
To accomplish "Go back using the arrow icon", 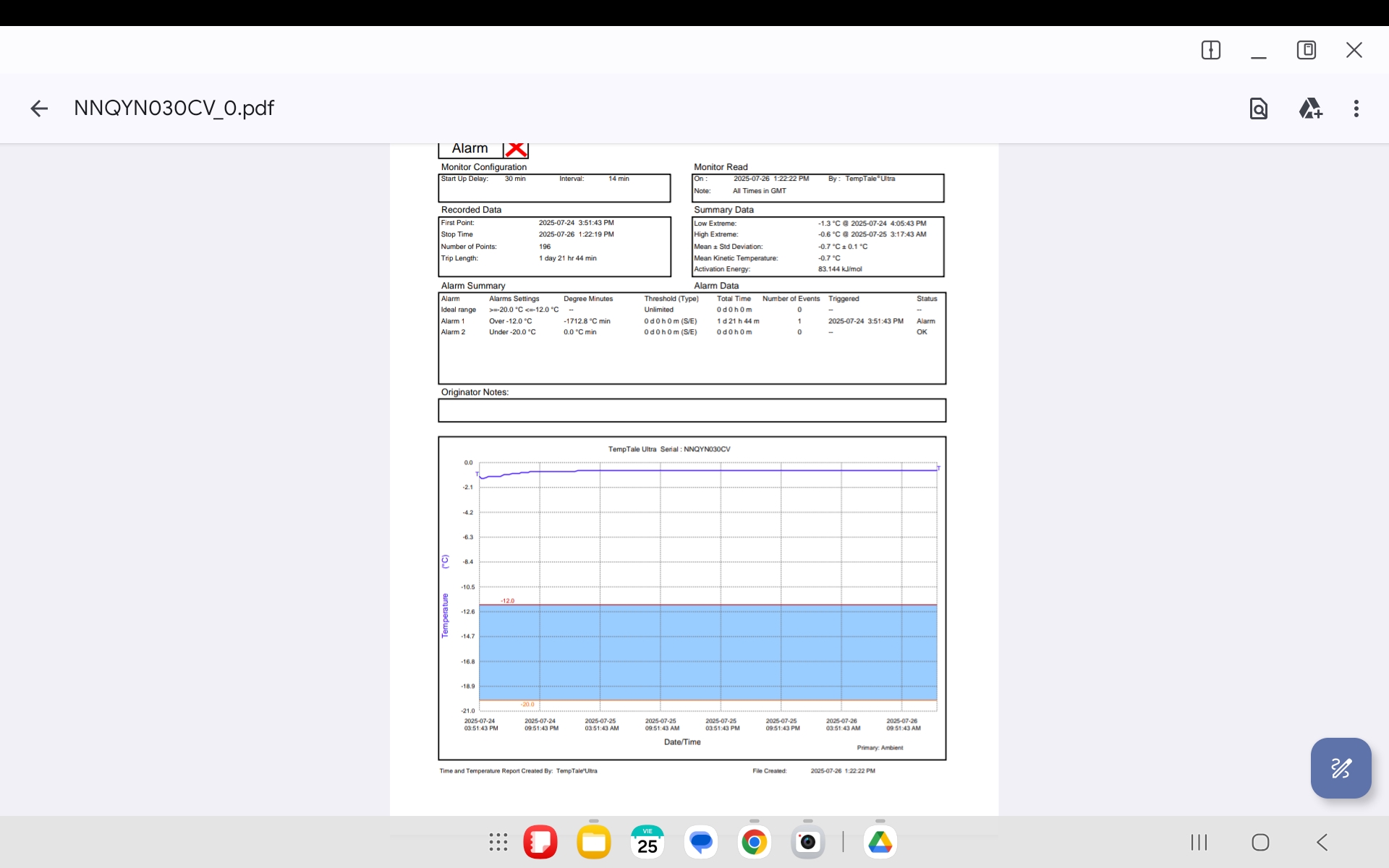I will [x=39, y=109].
